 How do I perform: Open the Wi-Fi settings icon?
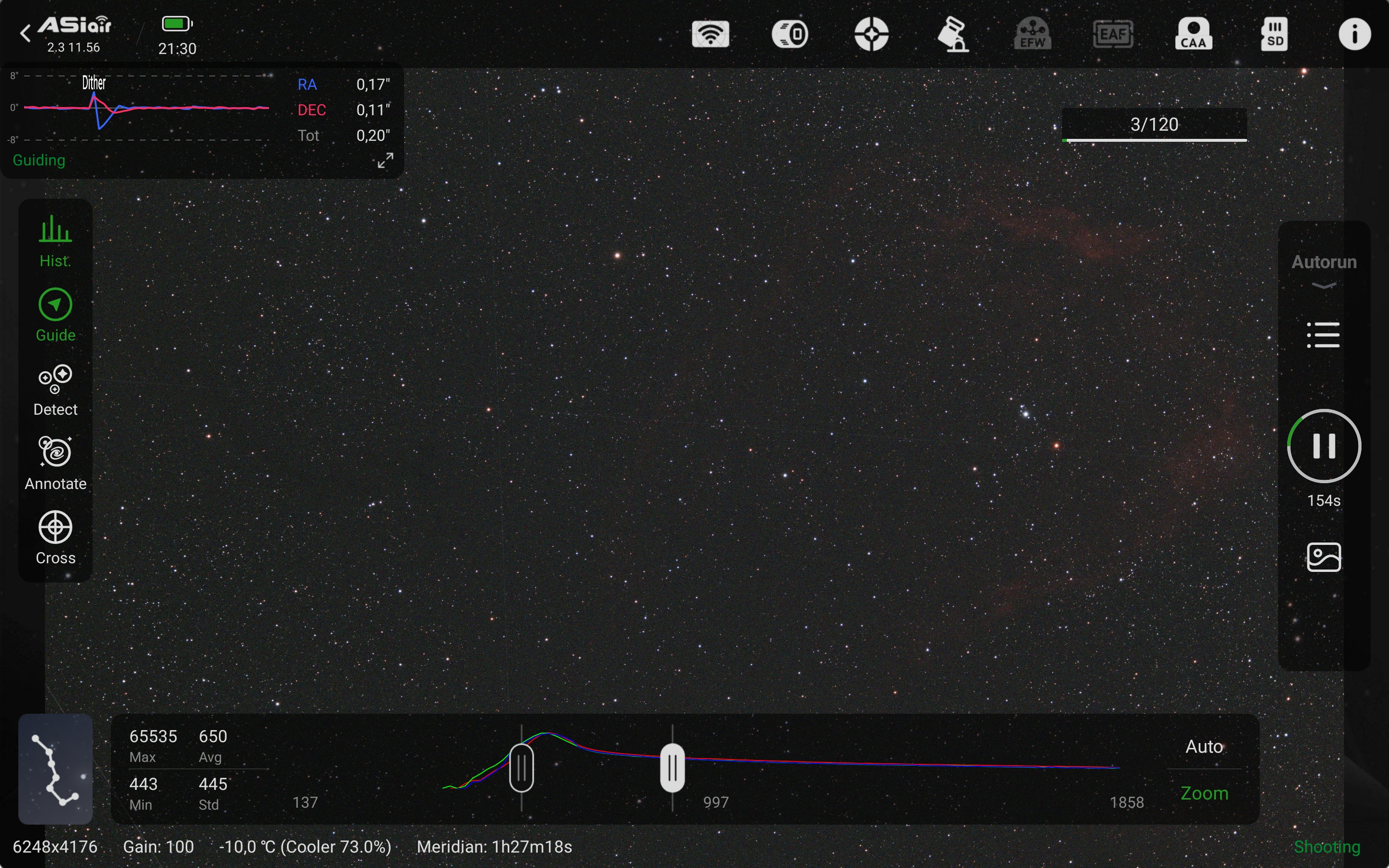[710, 34]
